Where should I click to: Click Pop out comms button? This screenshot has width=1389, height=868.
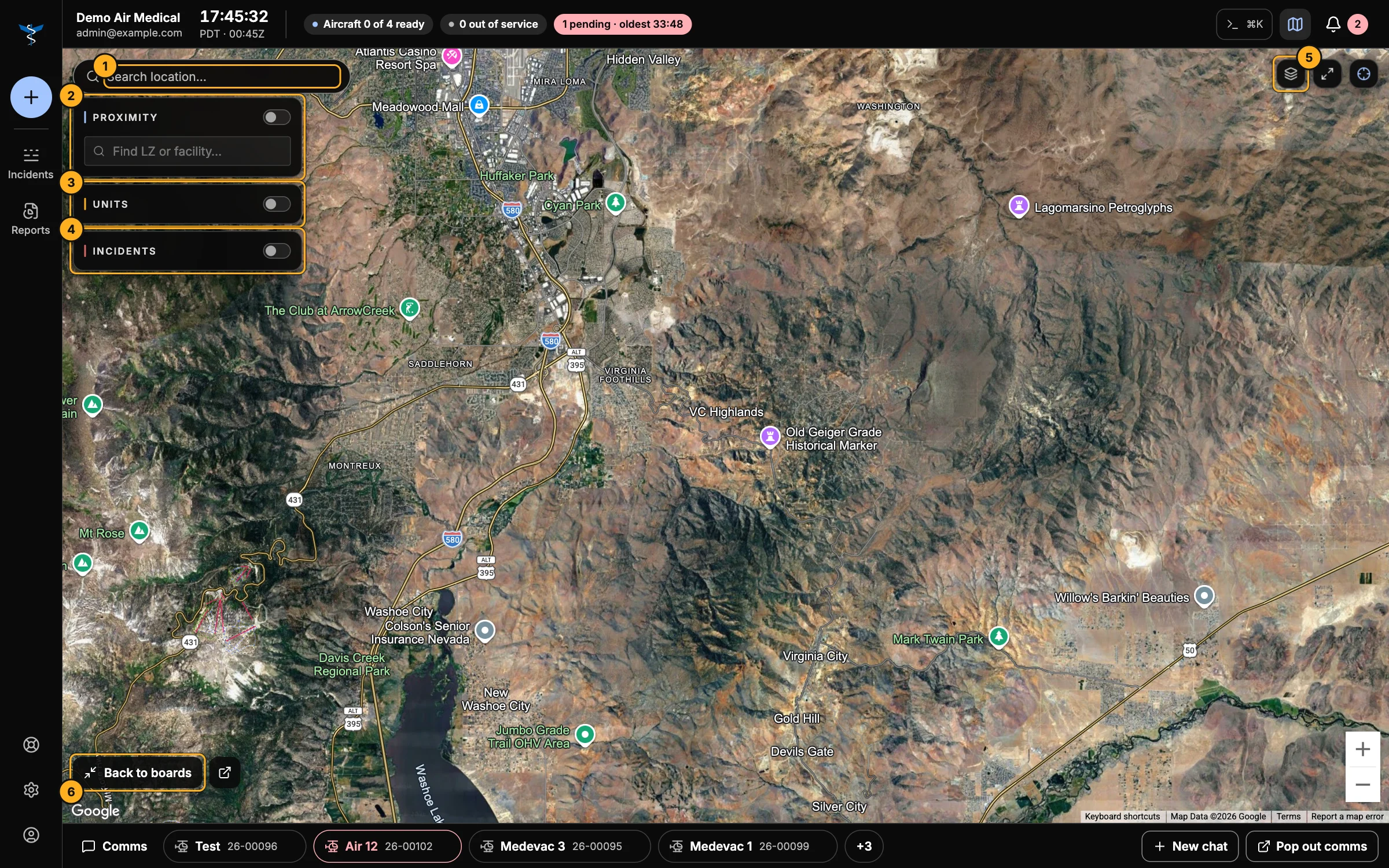(1312, 846)
